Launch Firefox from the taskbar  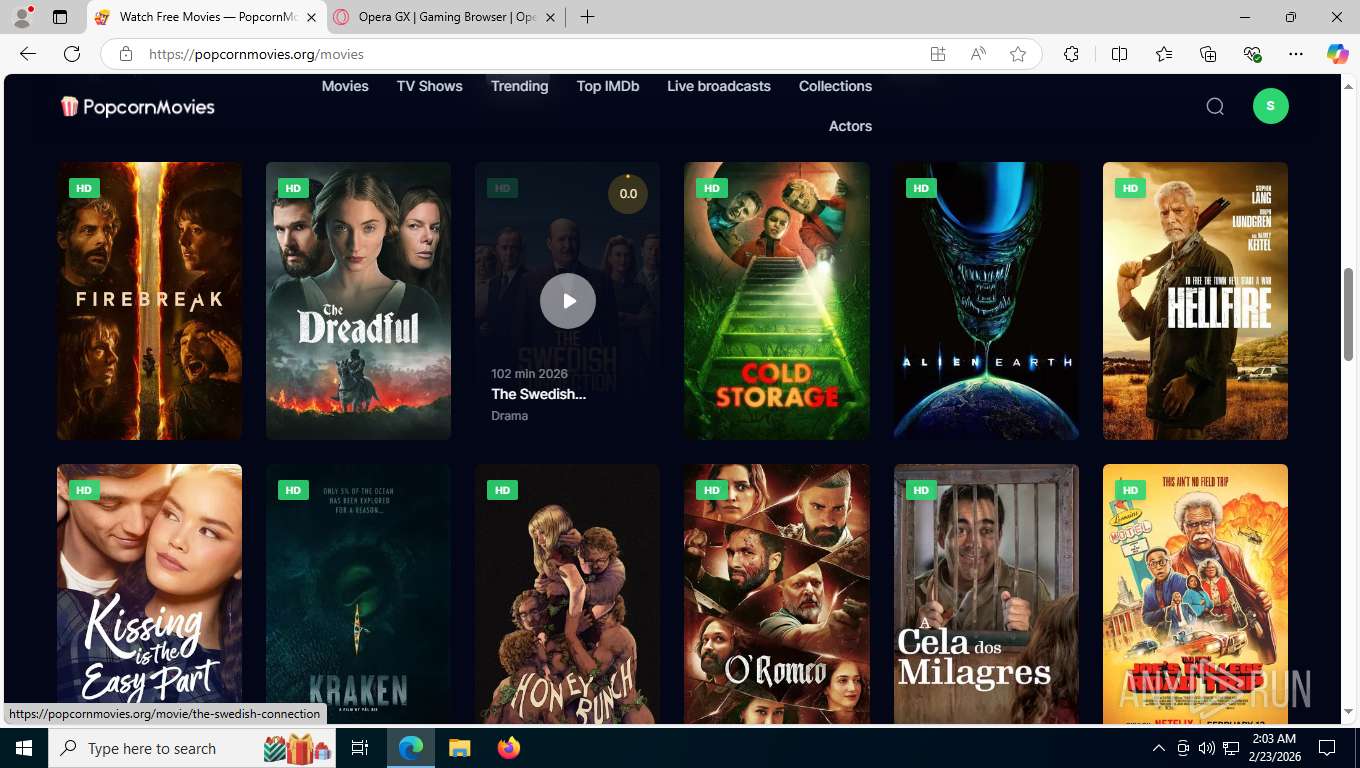[x=509, y=748]
